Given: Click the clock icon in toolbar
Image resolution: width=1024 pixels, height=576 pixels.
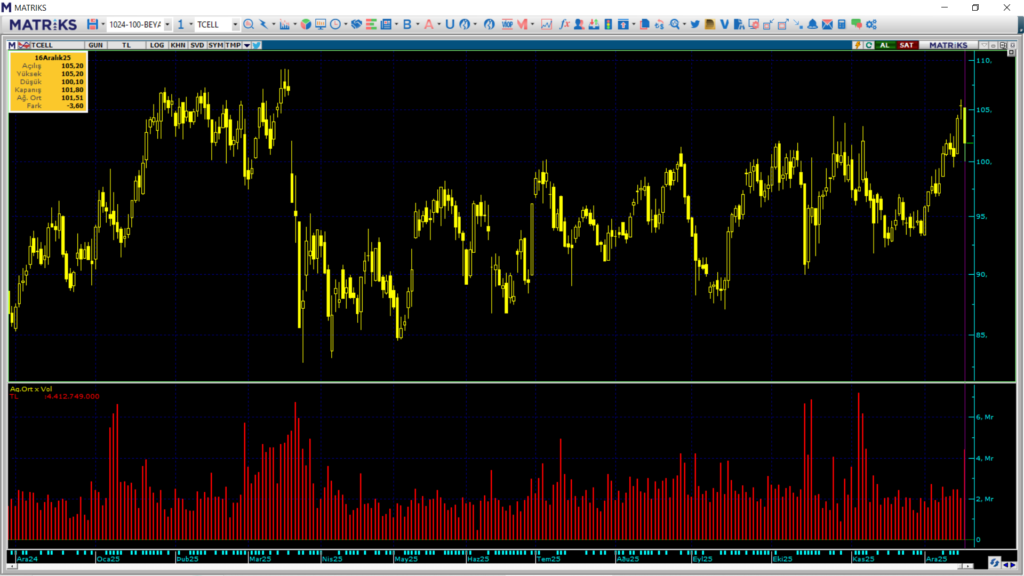Looking at the screenshot, I should coord(334,24).
